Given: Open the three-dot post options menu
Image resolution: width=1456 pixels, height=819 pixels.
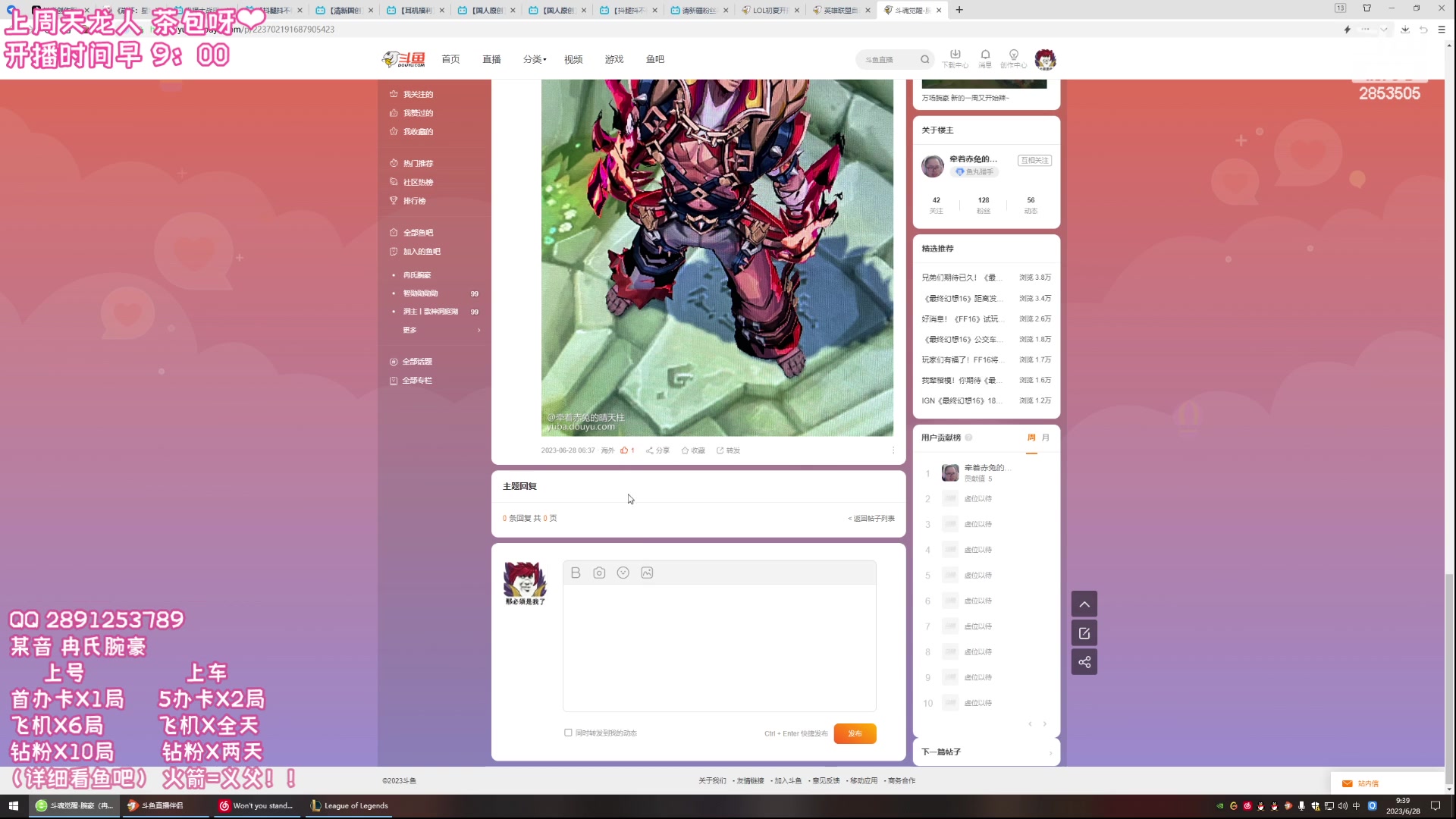Looking at the screenshot, I should (x=893, y=450).
